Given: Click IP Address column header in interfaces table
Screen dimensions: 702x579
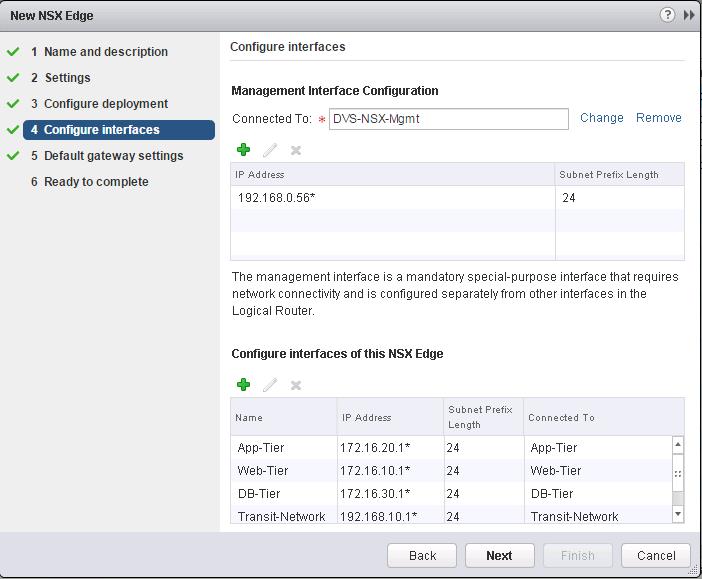Looking at the screenshot, I should (390, 417).
